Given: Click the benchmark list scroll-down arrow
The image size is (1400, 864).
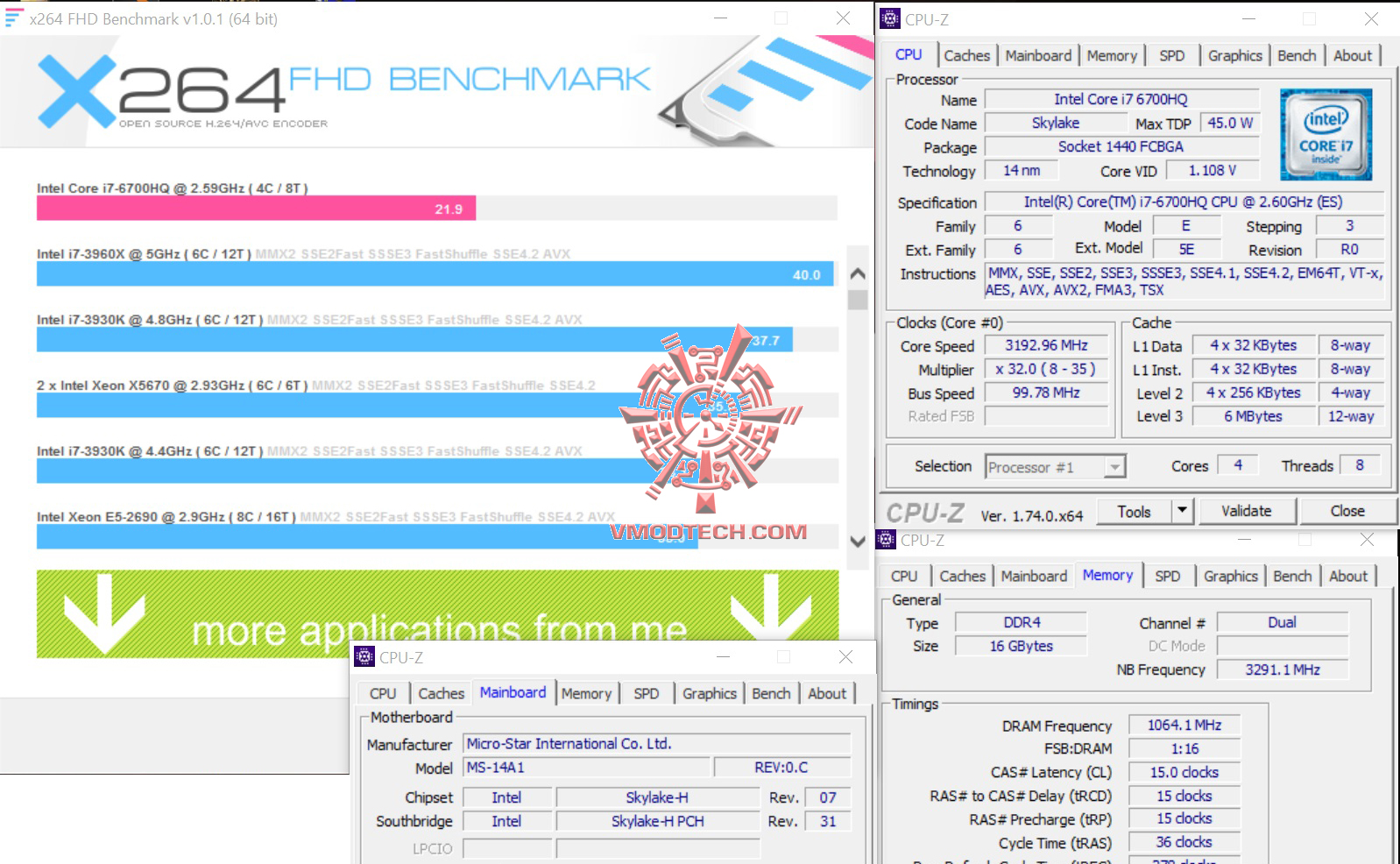Looking at the screenshot, I should coord(858,542).
